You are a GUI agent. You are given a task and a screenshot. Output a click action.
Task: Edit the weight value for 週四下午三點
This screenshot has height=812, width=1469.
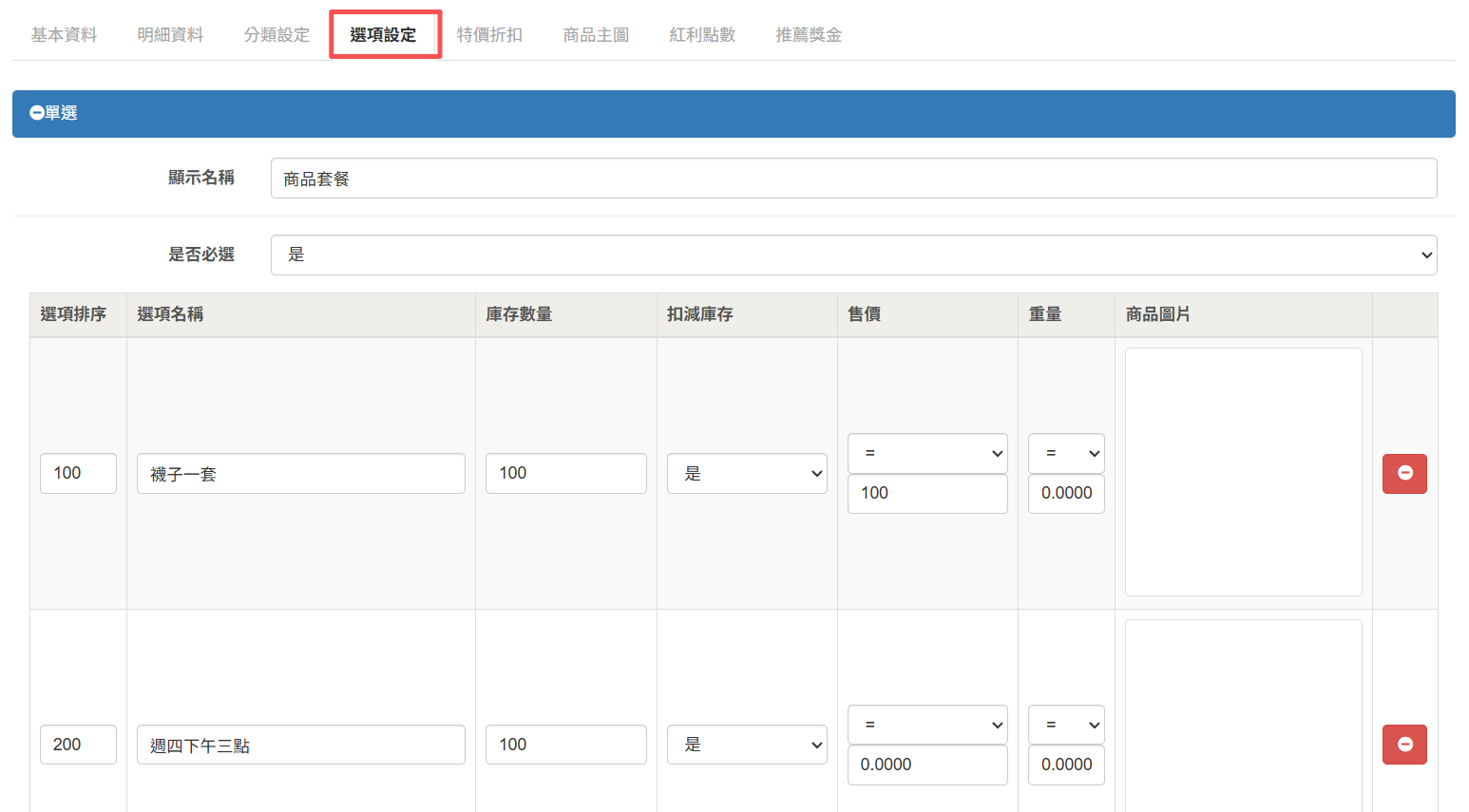point(1066,765)
